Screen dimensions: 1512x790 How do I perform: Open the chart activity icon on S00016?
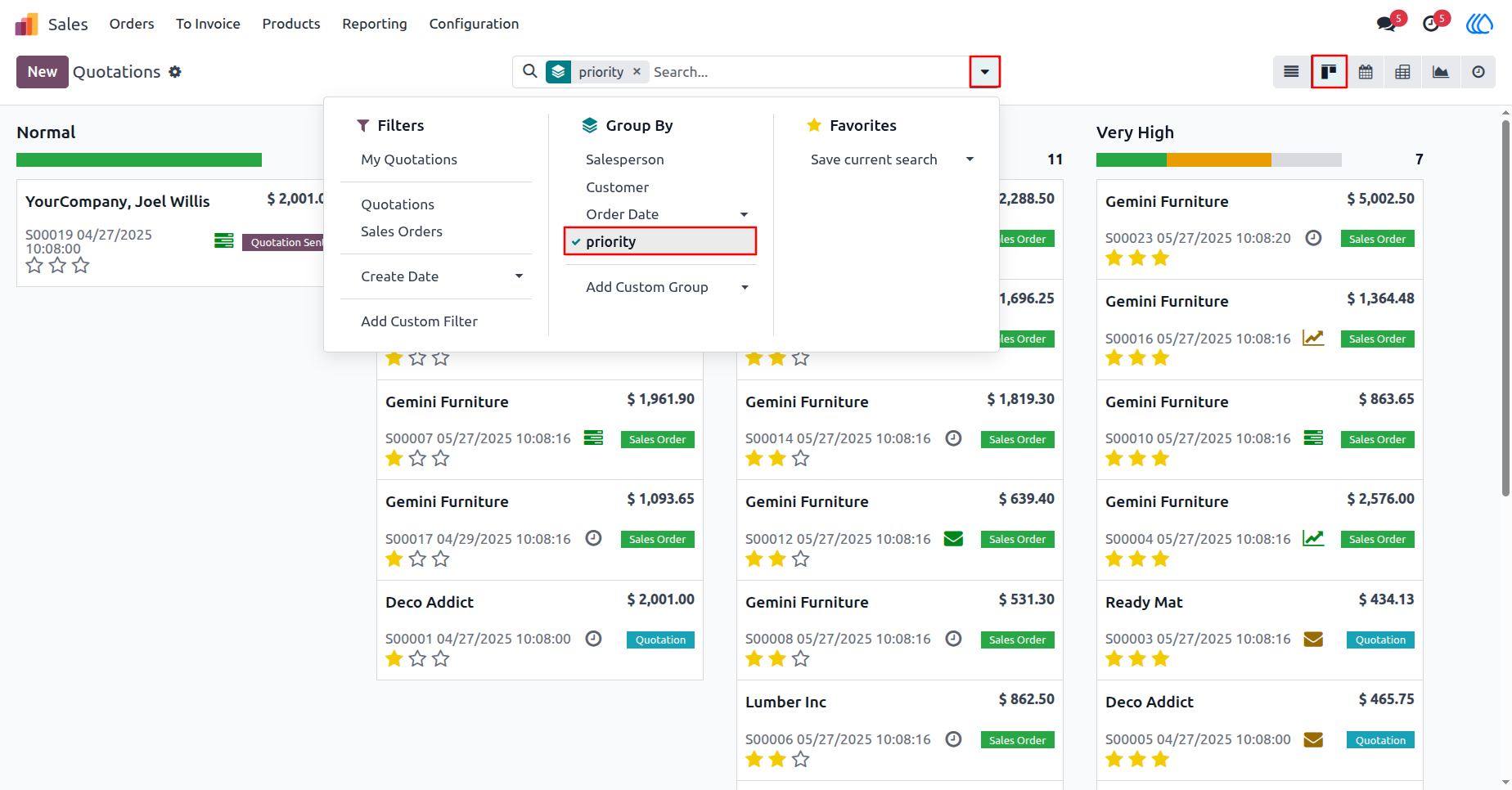[1313, 338]
